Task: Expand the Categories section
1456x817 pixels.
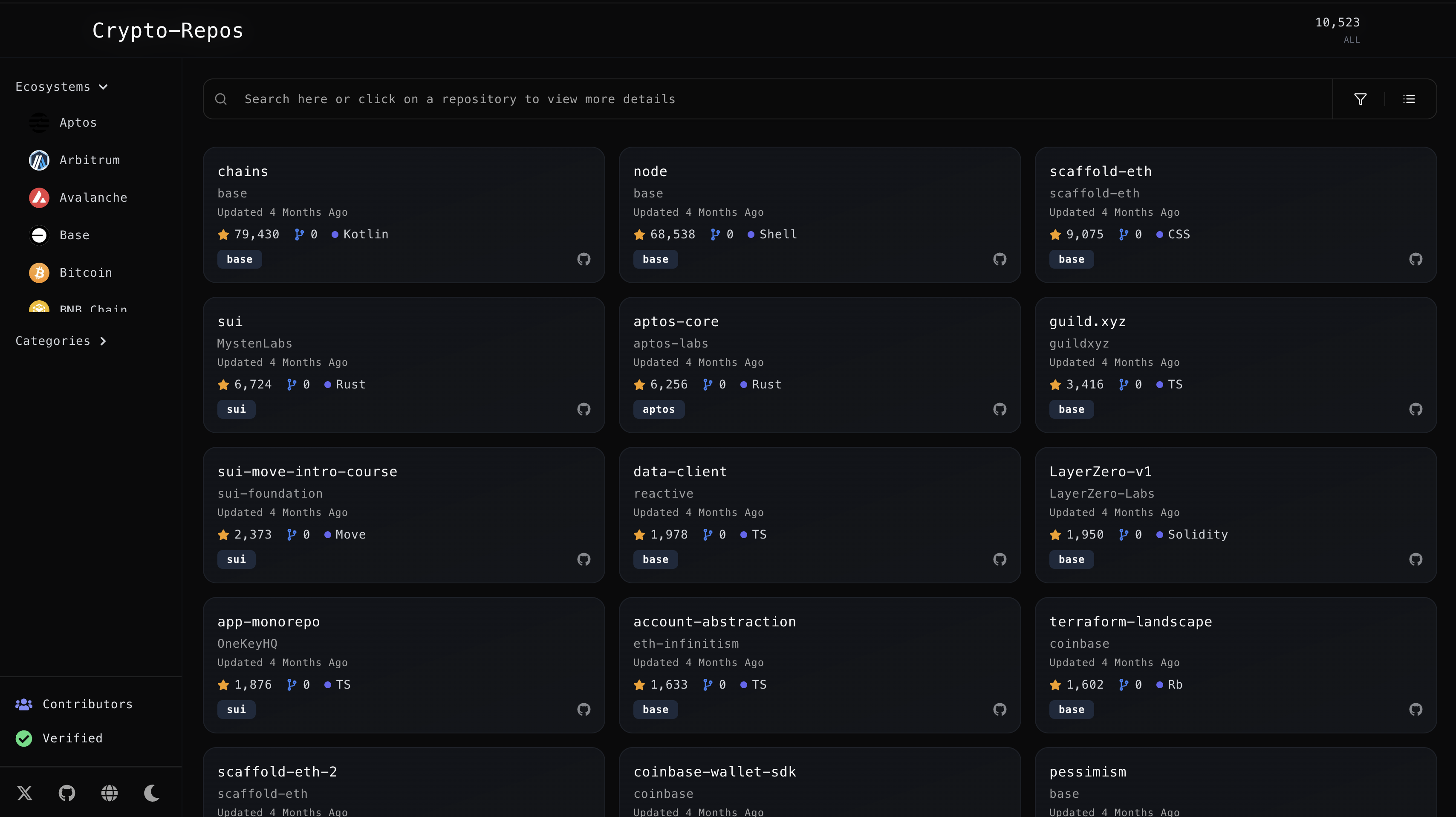Action: point(61,340)
